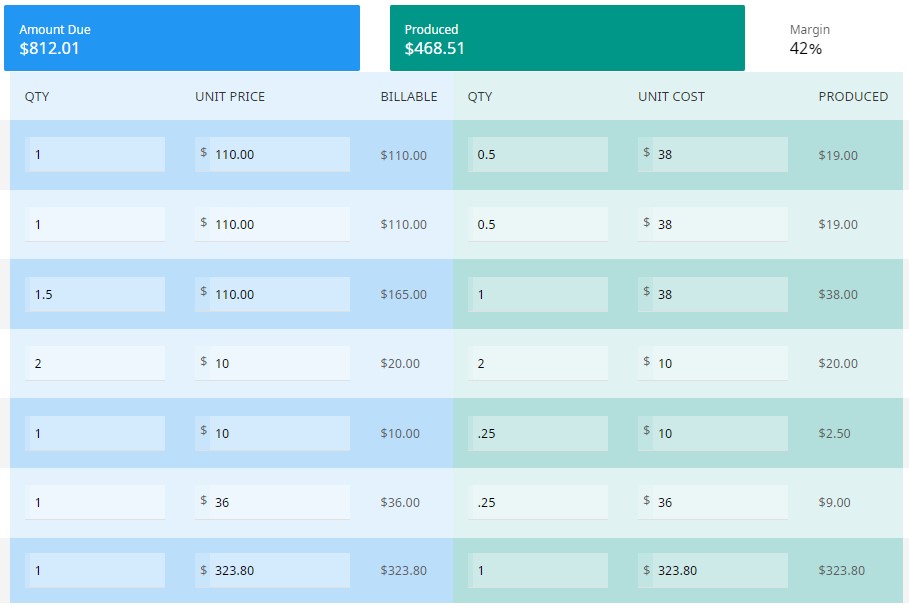
Task: Edit the unit cost 10 in the $2.50 produced row
Action: [712, 433]
